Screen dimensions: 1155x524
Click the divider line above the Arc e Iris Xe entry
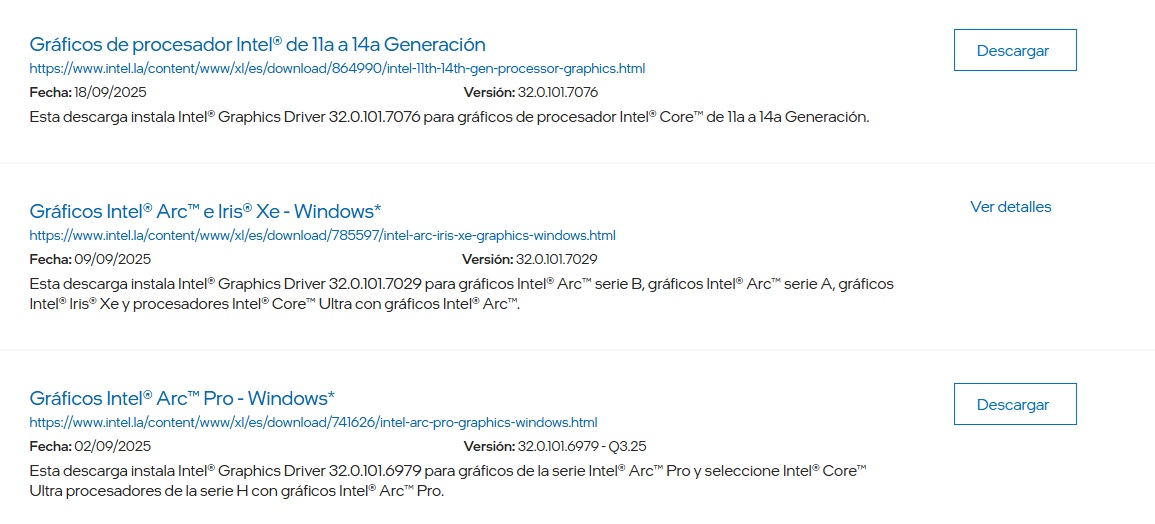[x=577, y=163]
